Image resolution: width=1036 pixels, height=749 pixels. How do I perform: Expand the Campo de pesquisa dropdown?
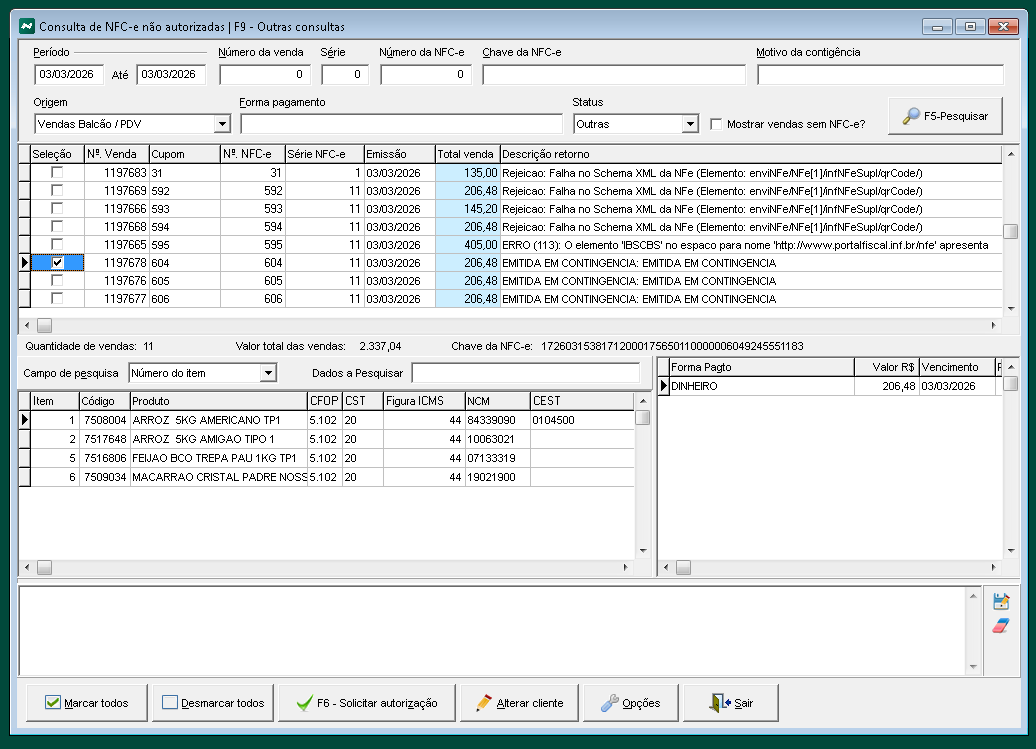(267, 373)
